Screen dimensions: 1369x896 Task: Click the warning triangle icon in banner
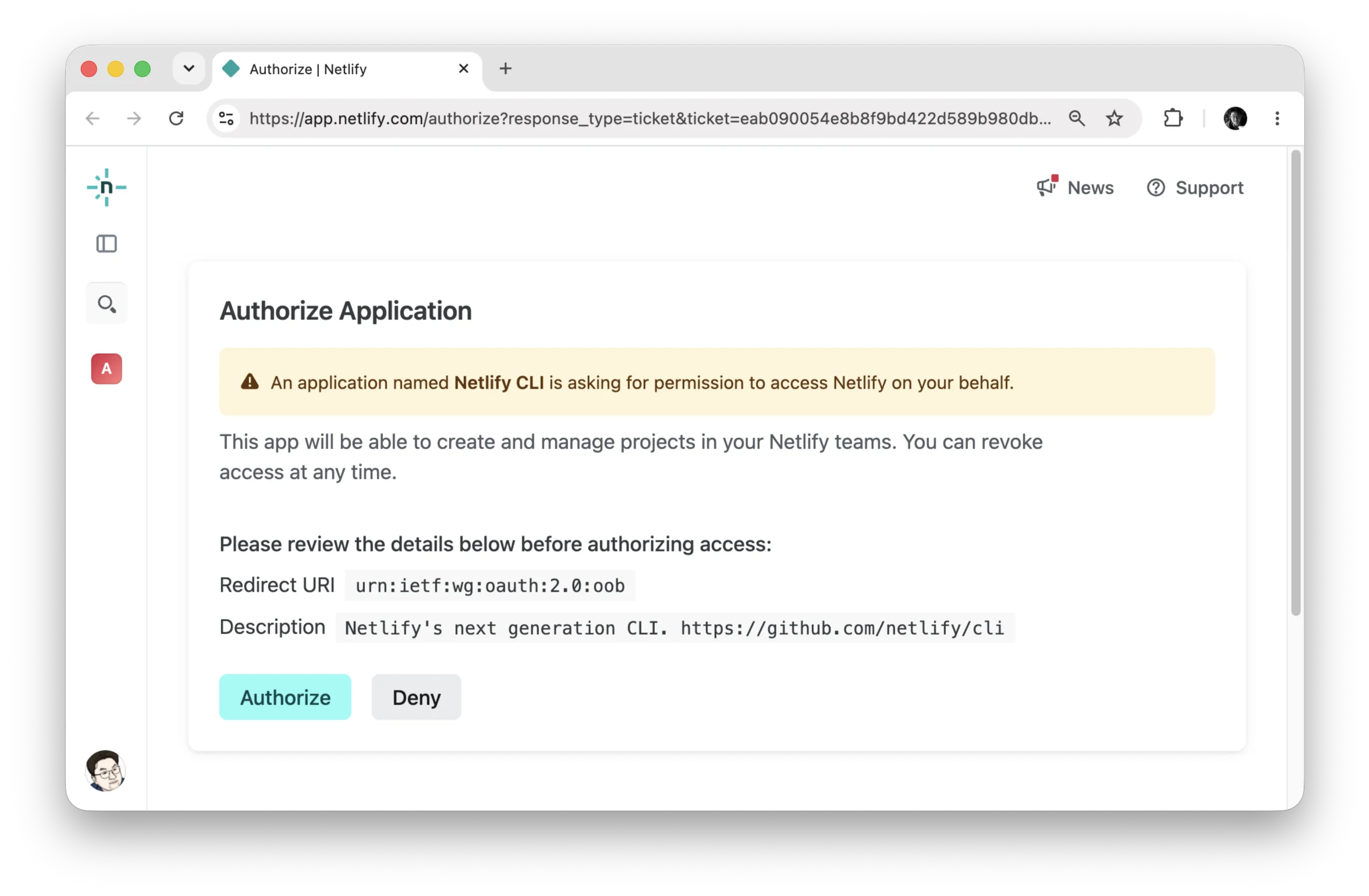tap(250, 382)
